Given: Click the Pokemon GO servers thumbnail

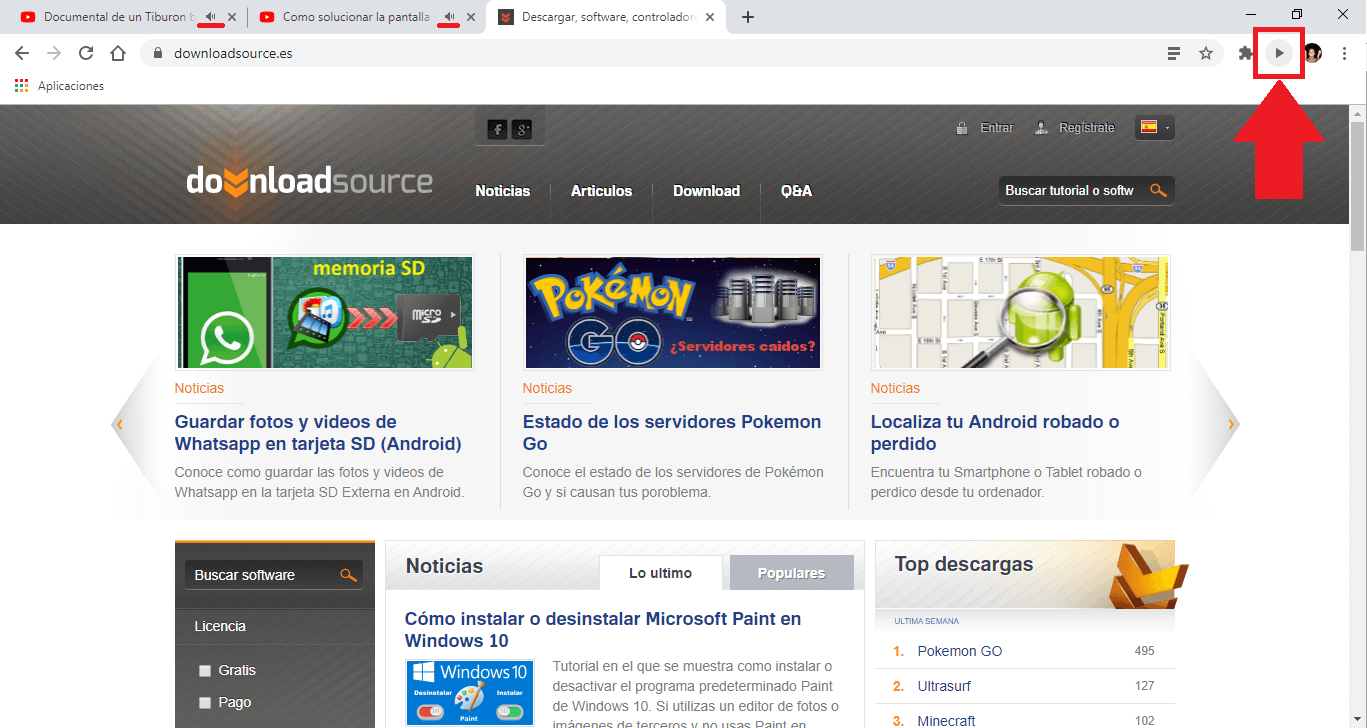Looking at the screenshot, I should pos(672,312).
